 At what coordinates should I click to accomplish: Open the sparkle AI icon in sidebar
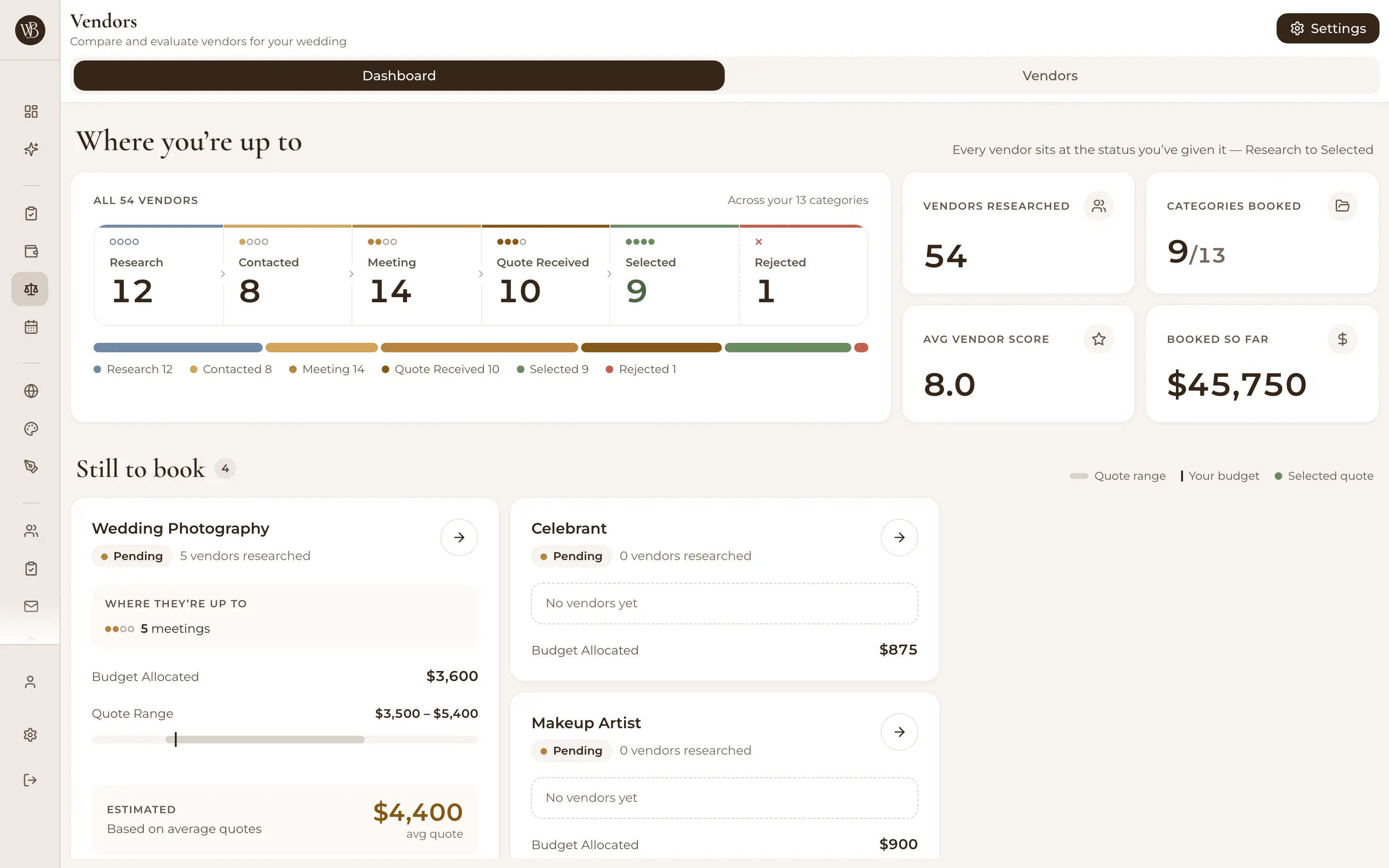coord(31,149)
